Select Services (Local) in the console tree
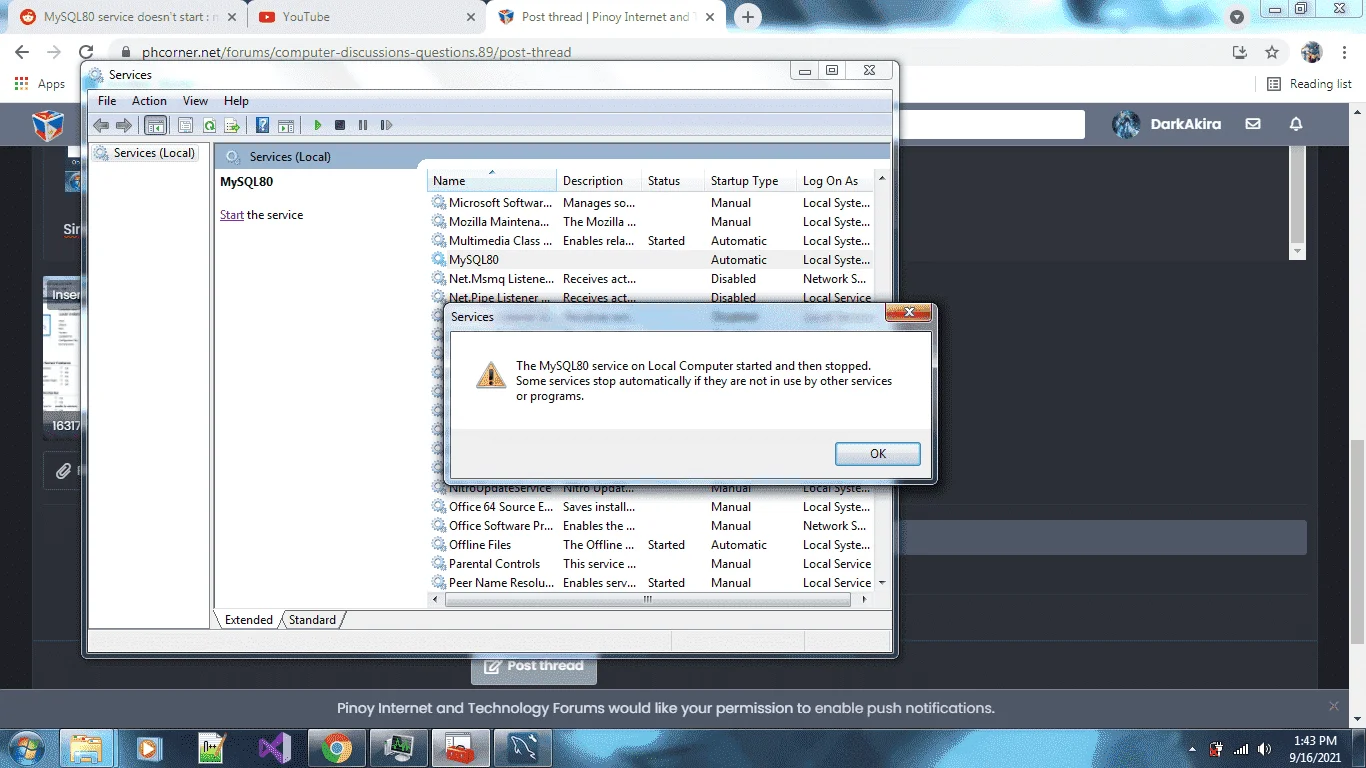 point(154,153)
